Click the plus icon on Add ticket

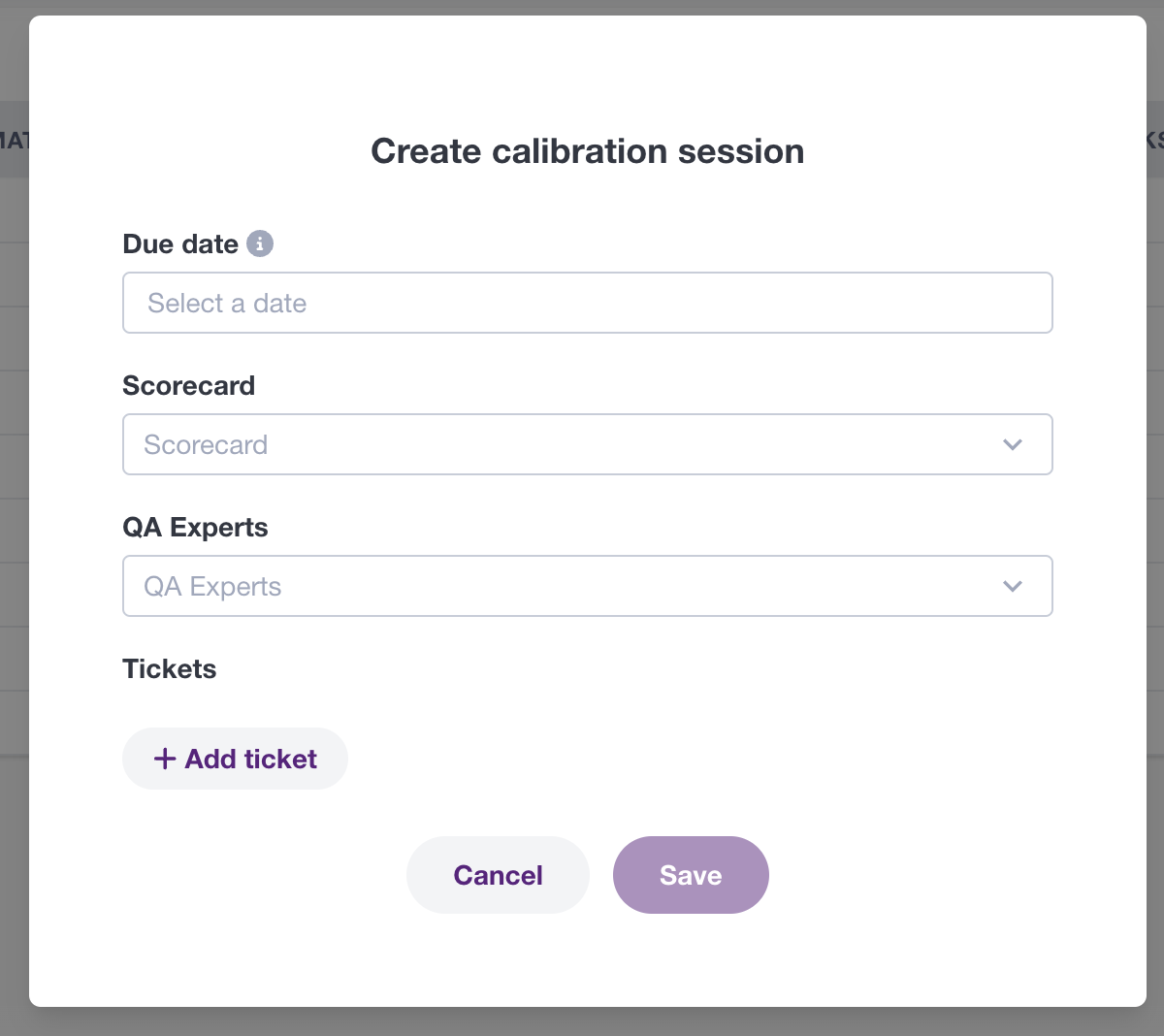click(x=165, y=759)
